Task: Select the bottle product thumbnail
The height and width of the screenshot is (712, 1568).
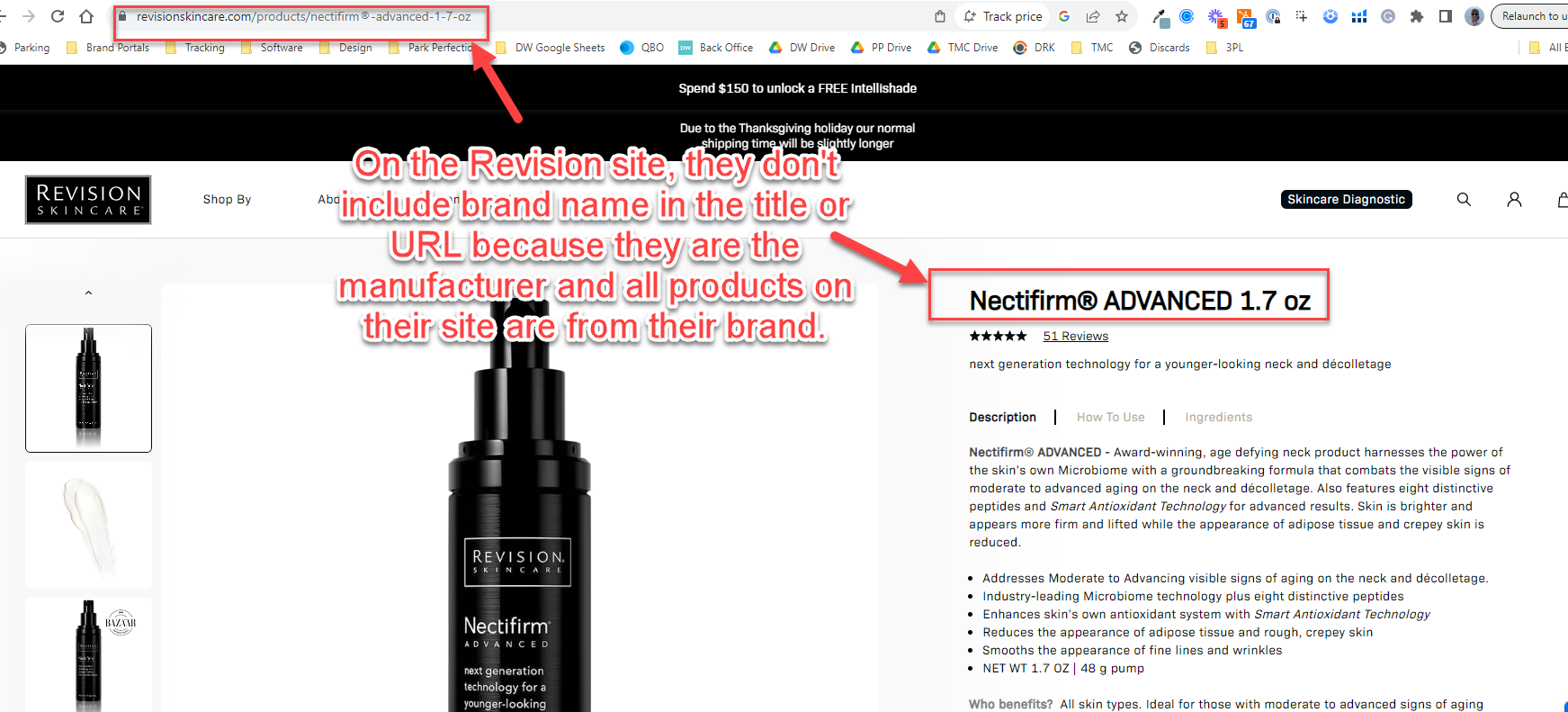Action: (88, 388)
